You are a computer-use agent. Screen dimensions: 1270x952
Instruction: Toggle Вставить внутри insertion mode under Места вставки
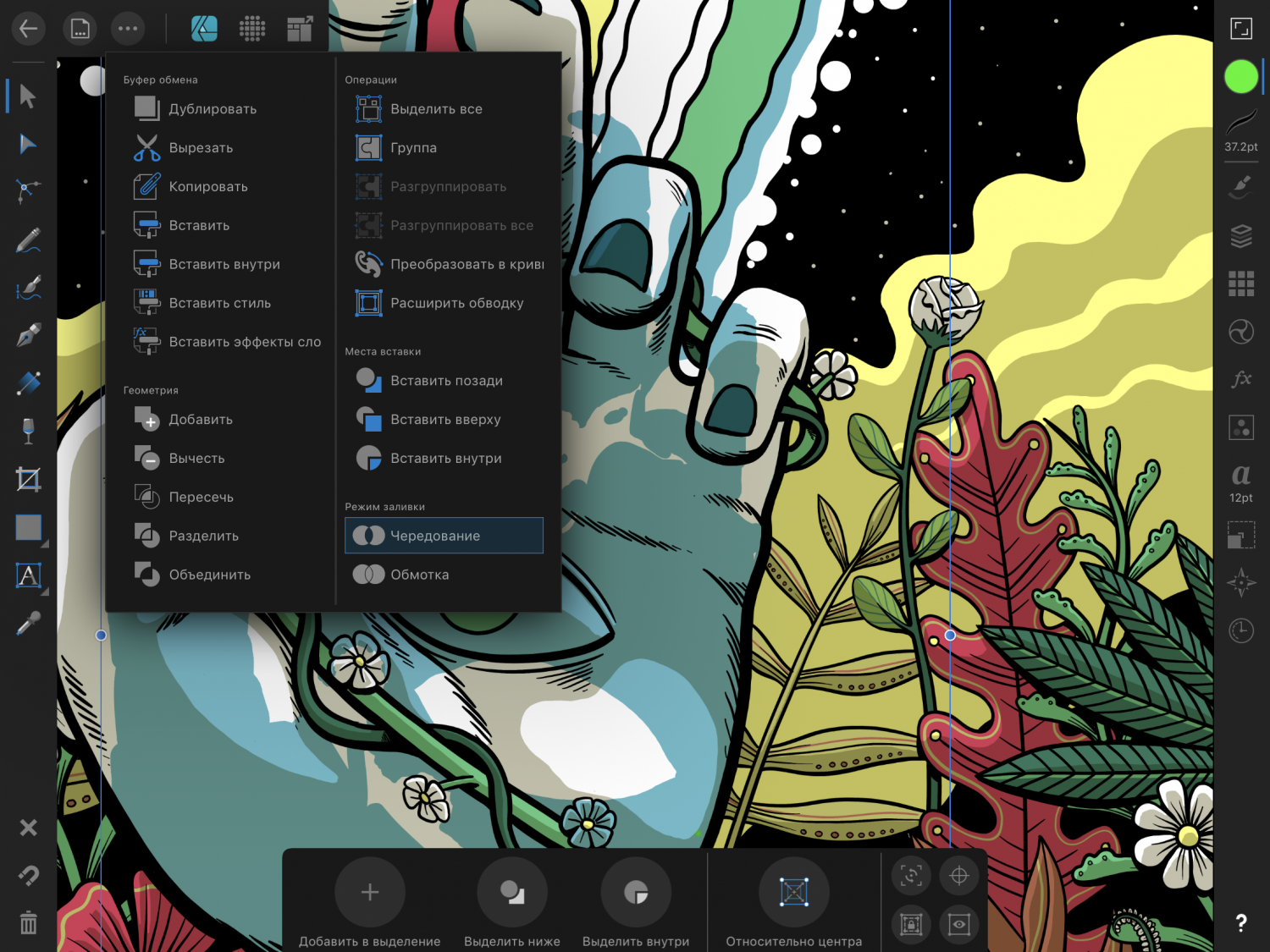coord(444,458)
